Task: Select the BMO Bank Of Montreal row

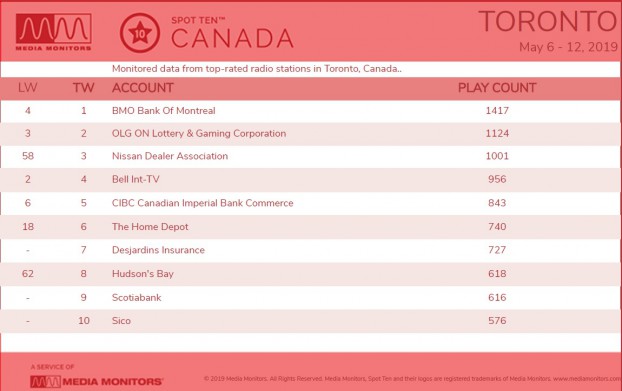Action: (x=311, y=111)
